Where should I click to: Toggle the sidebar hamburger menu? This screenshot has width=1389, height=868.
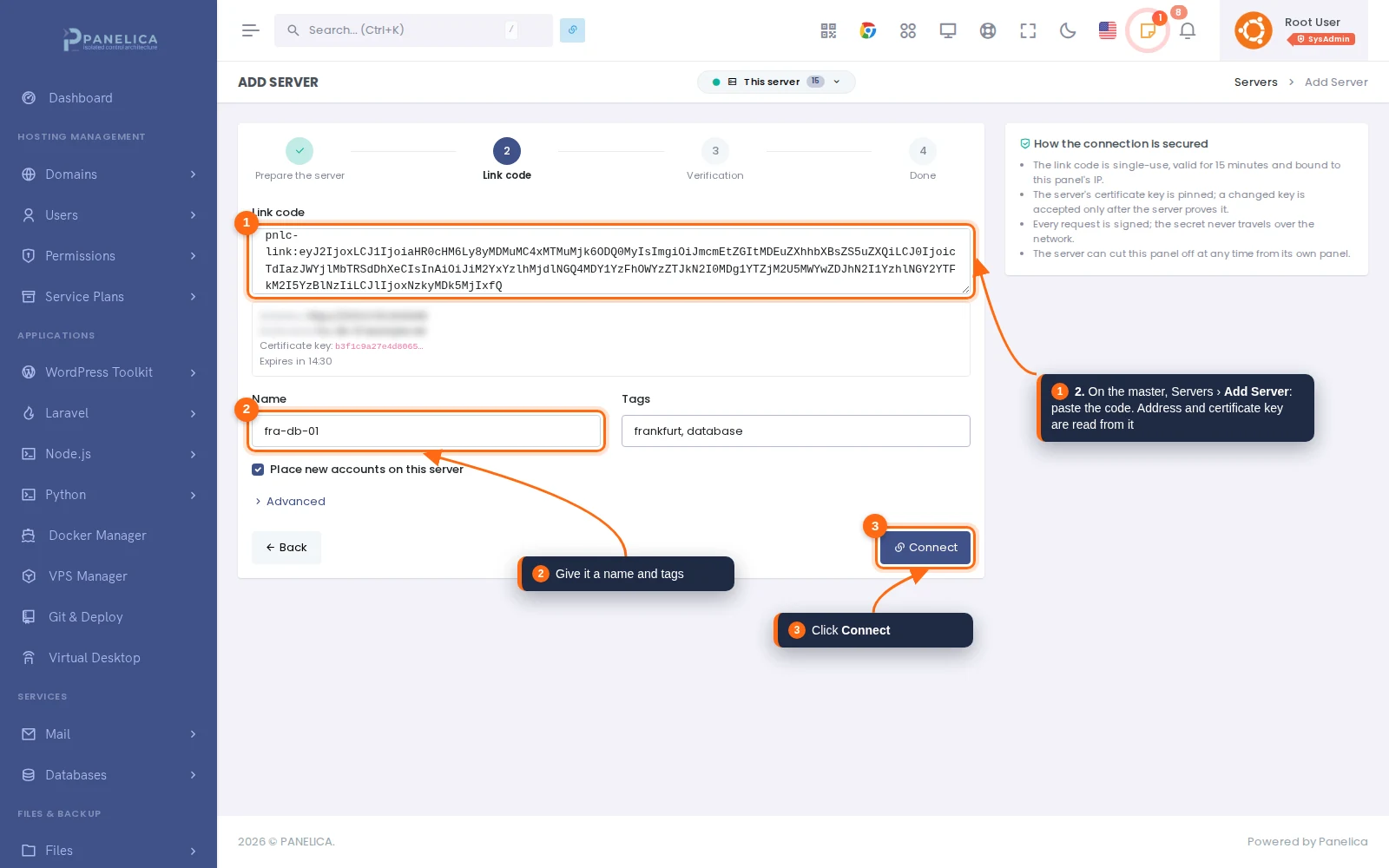pos(251,30)
